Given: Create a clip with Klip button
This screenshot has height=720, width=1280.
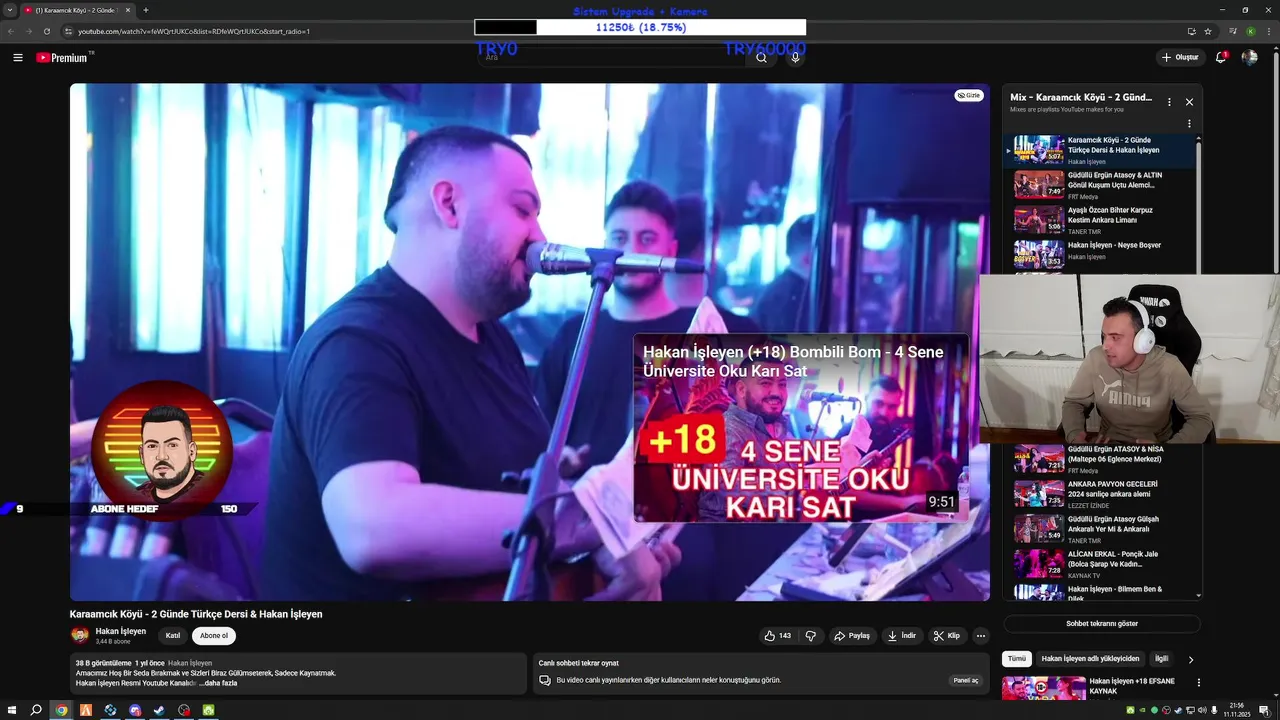Looking at the screenshot, I should (x=946, y=636).
